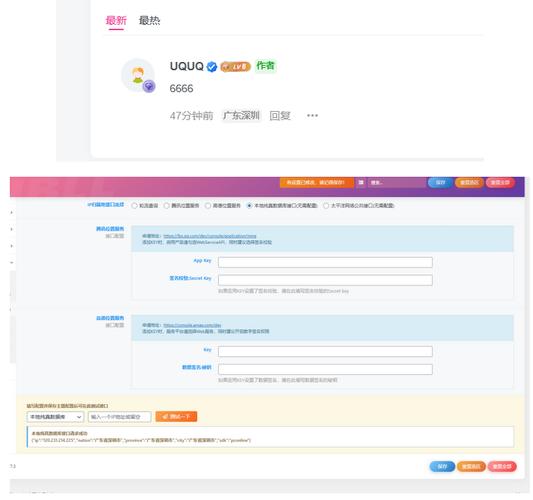Click the 腾讯位置服务 section label

pos(110,229)
